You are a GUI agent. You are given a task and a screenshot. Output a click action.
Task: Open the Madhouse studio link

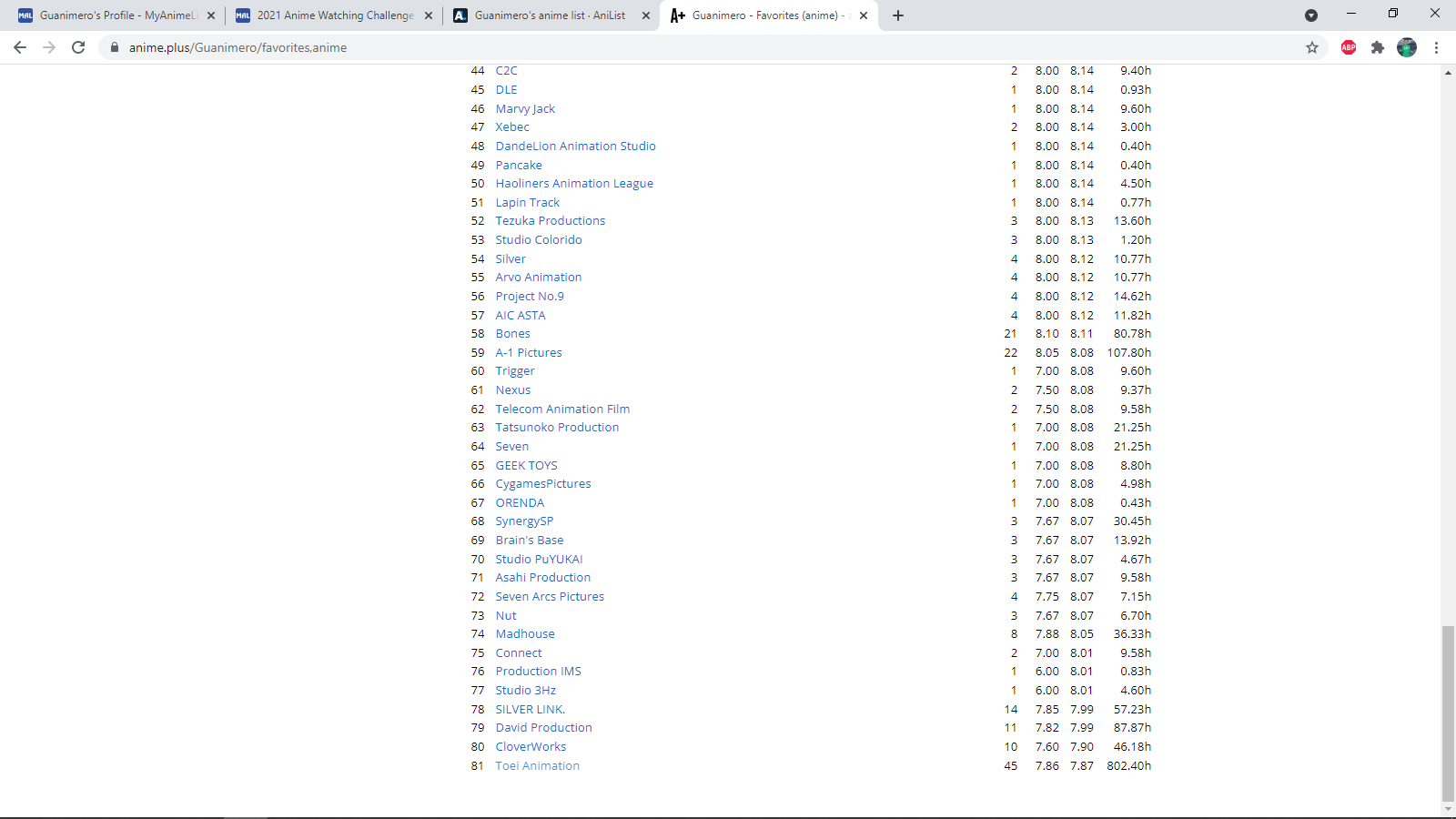click(524, 634)
